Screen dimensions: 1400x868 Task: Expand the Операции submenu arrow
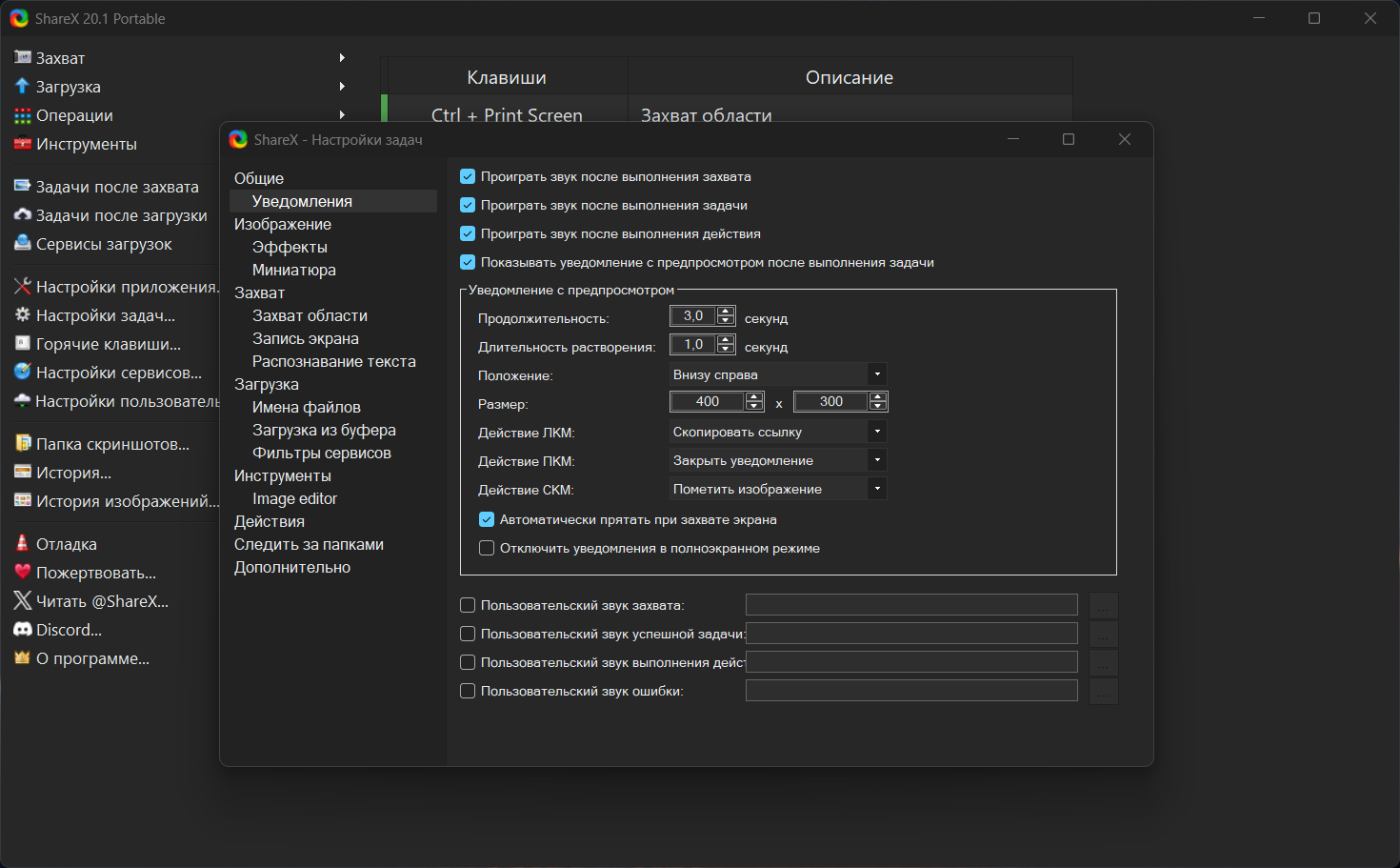(x=342, y=115)
